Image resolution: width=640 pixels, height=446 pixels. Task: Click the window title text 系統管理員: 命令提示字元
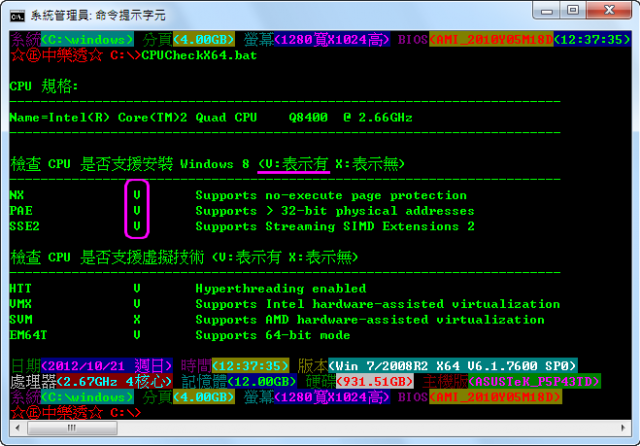pos(98,16)
